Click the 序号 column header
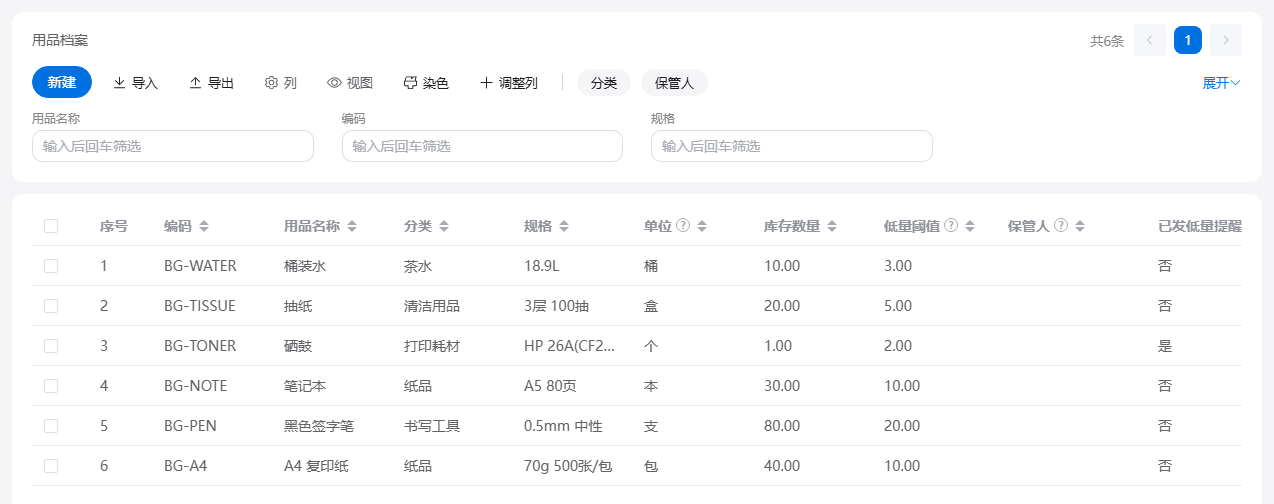The image size is (1274, 504). [x=114, y=226]
